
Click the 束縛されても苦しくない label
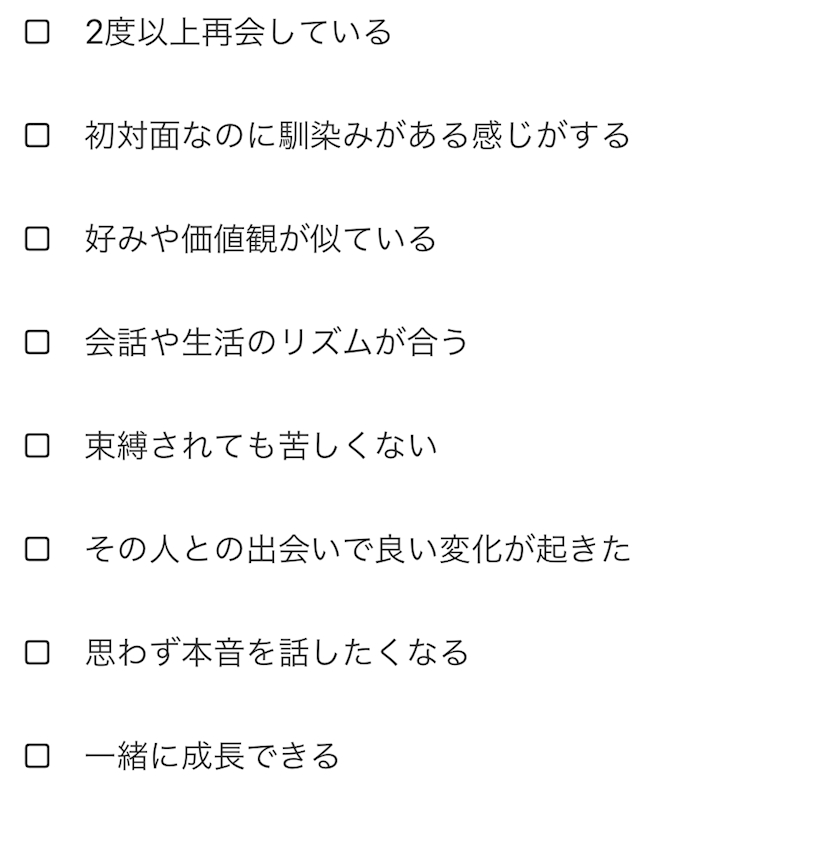point(261,446)
